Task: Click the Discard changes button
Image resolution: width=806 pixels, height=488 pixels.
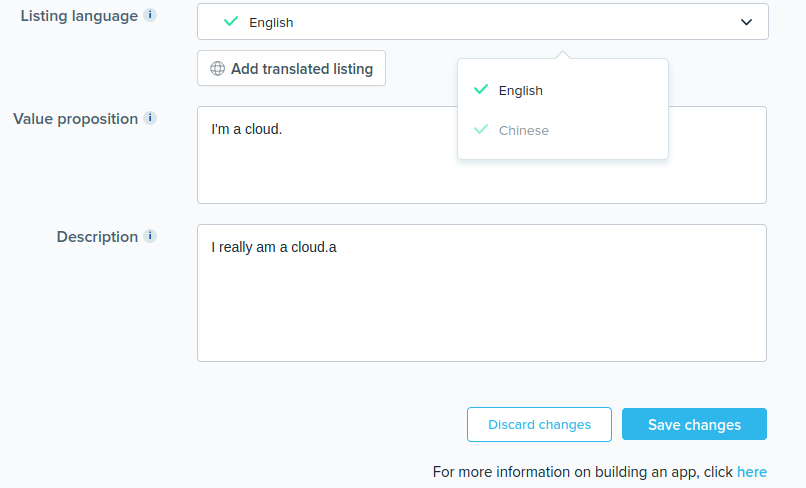Action: click(x=539, y=424)
